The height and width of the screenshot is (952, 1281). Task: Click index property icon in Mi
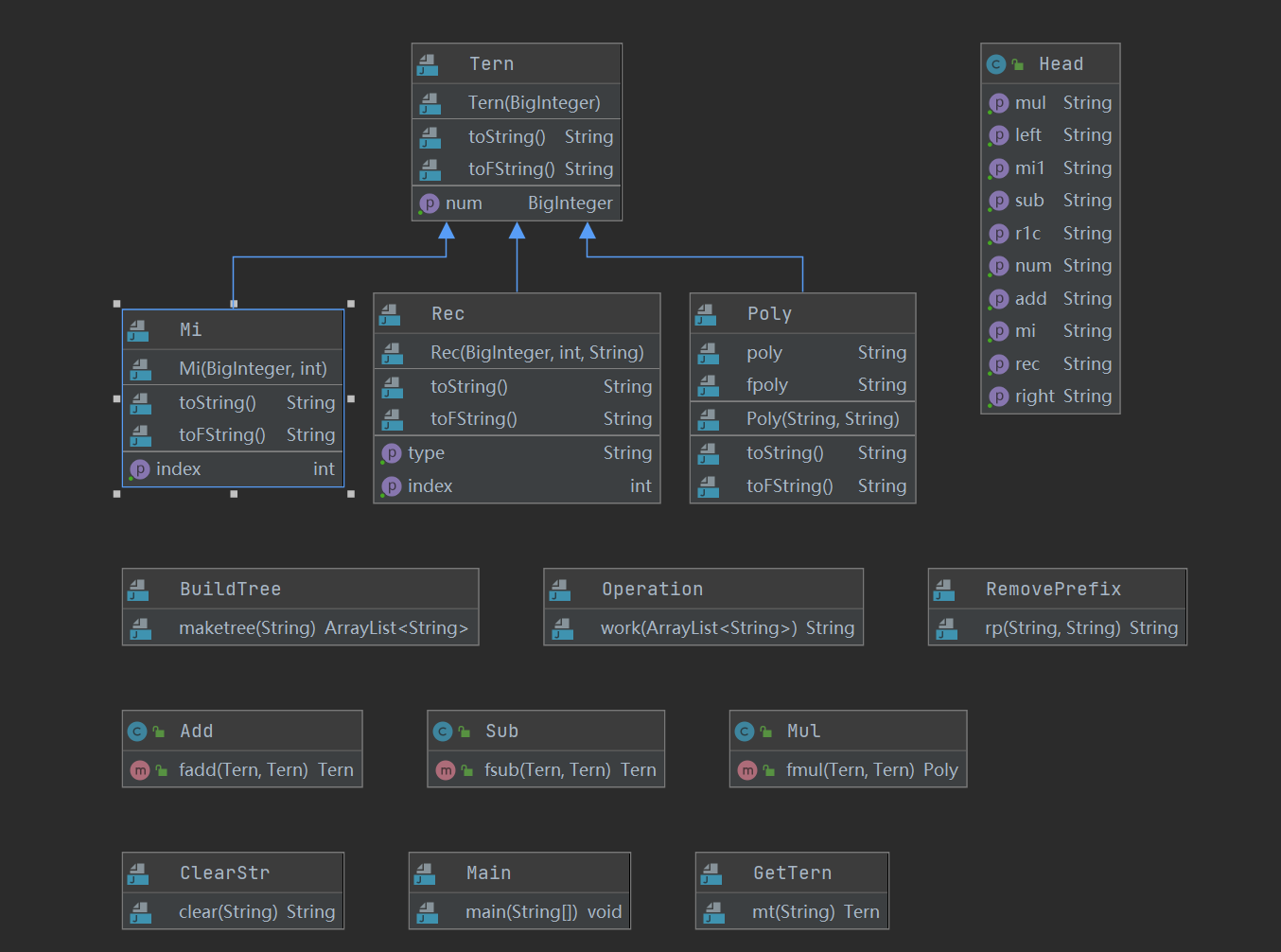tap(140, 469)
